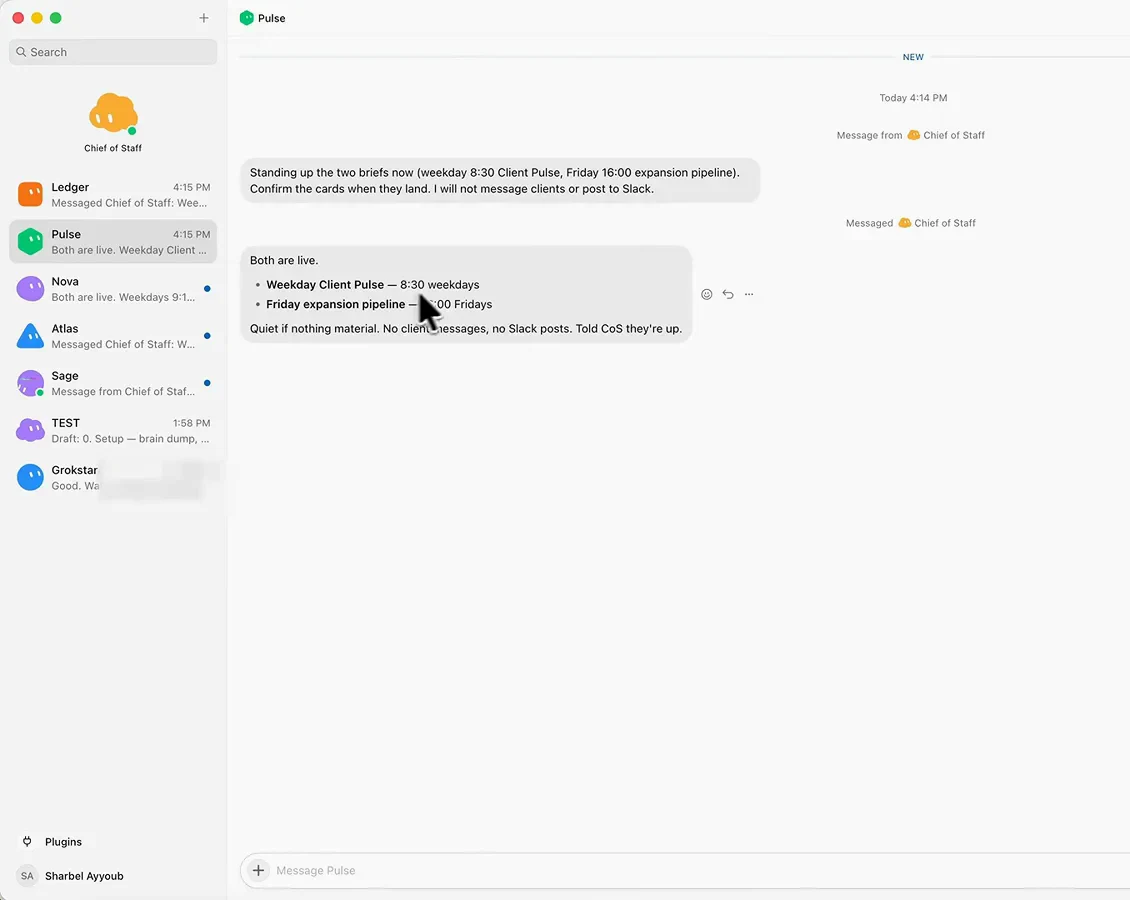1130x900 pixels.
Task: Open the Ledger conversation
Action: point(113,195)
